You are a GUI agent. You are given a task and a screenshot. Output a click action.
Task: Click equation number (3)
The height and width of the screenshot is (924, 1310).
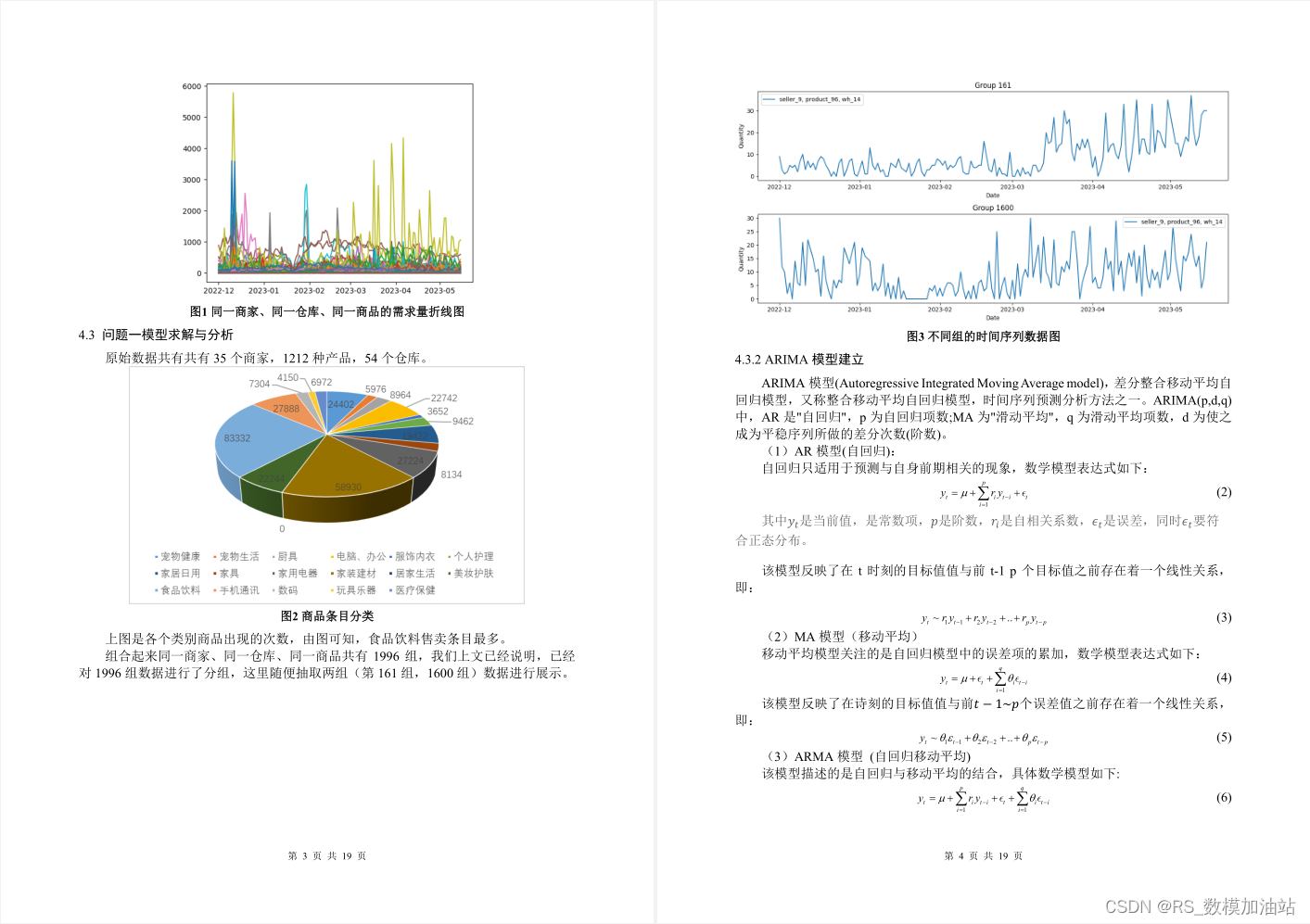(x=1224, y=617)
